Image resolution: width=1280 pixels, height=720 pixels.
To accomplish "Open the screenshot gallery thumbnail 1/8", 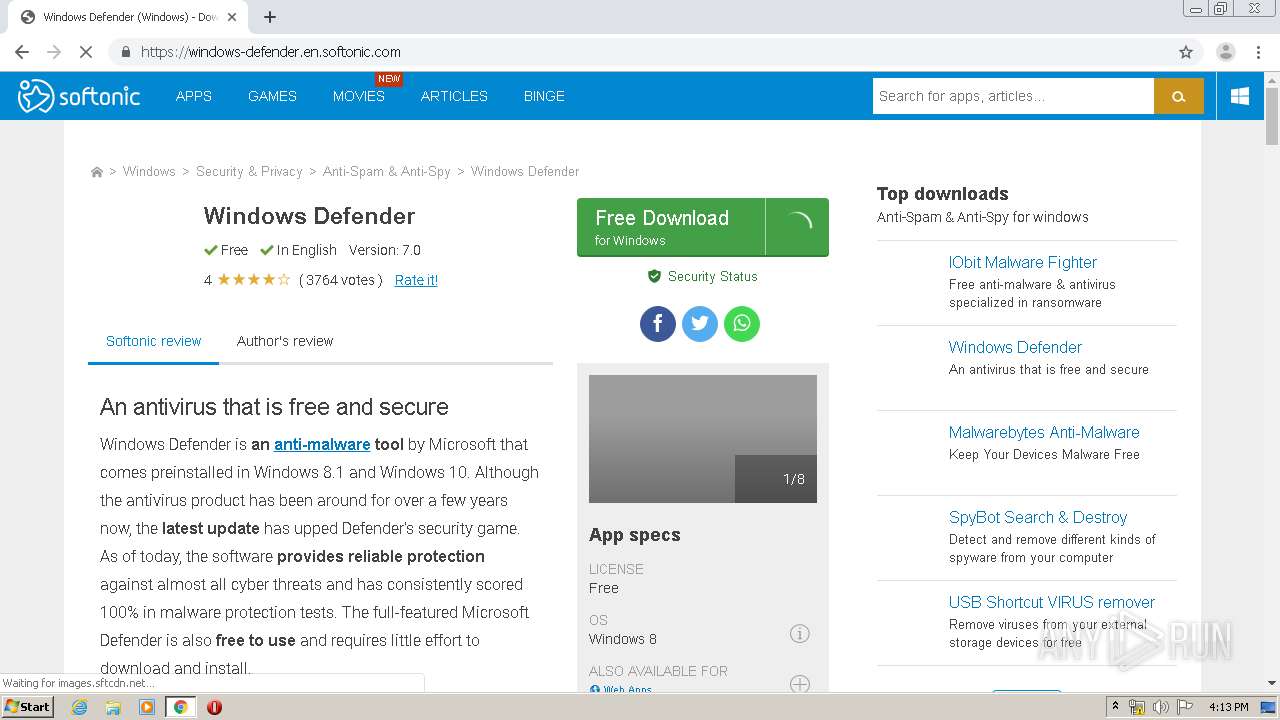I will pos(703,439).
